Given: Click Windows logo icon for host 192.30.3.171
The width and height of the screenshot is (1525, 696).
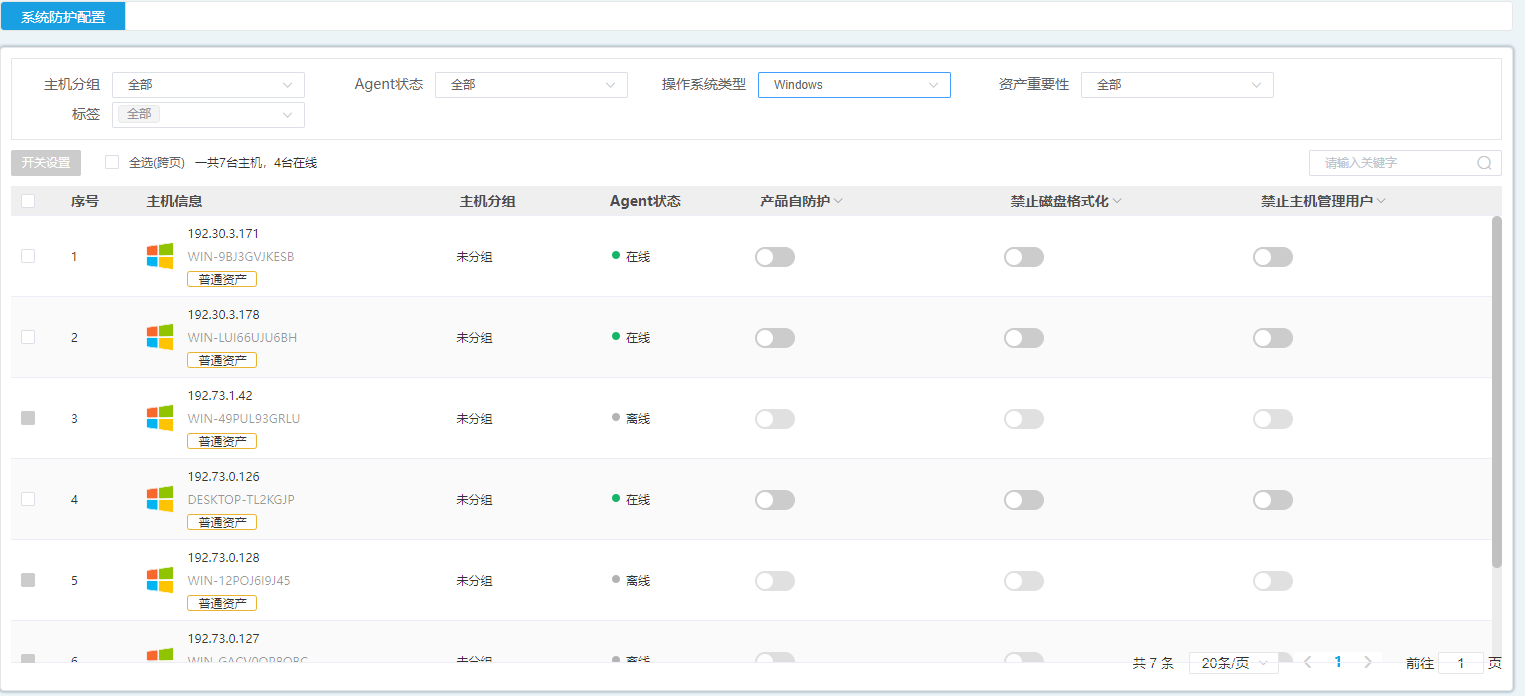Looking at the screenshot, I should 160,256.
